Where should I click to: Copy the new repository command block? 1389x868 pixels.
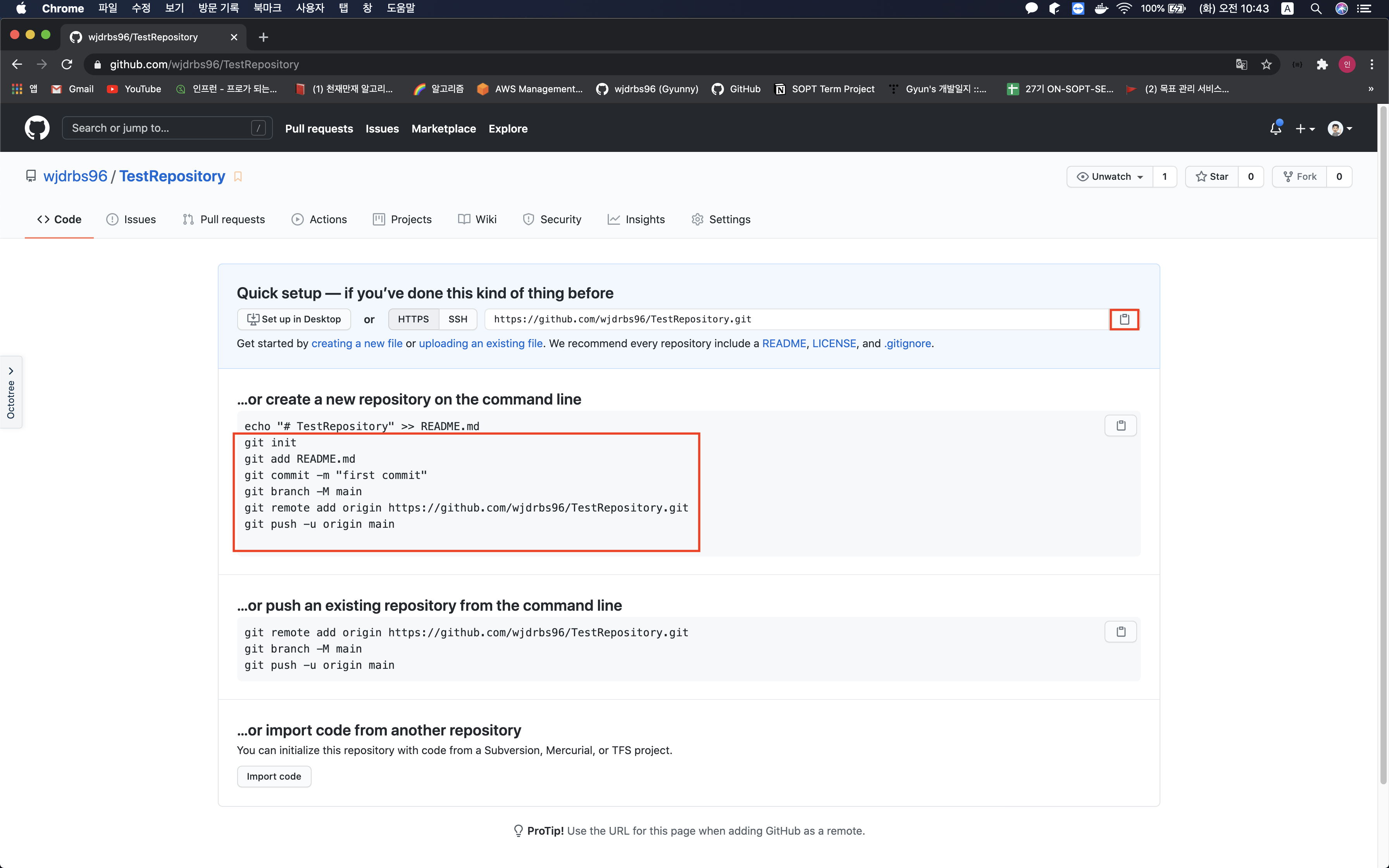[1120, 425]
